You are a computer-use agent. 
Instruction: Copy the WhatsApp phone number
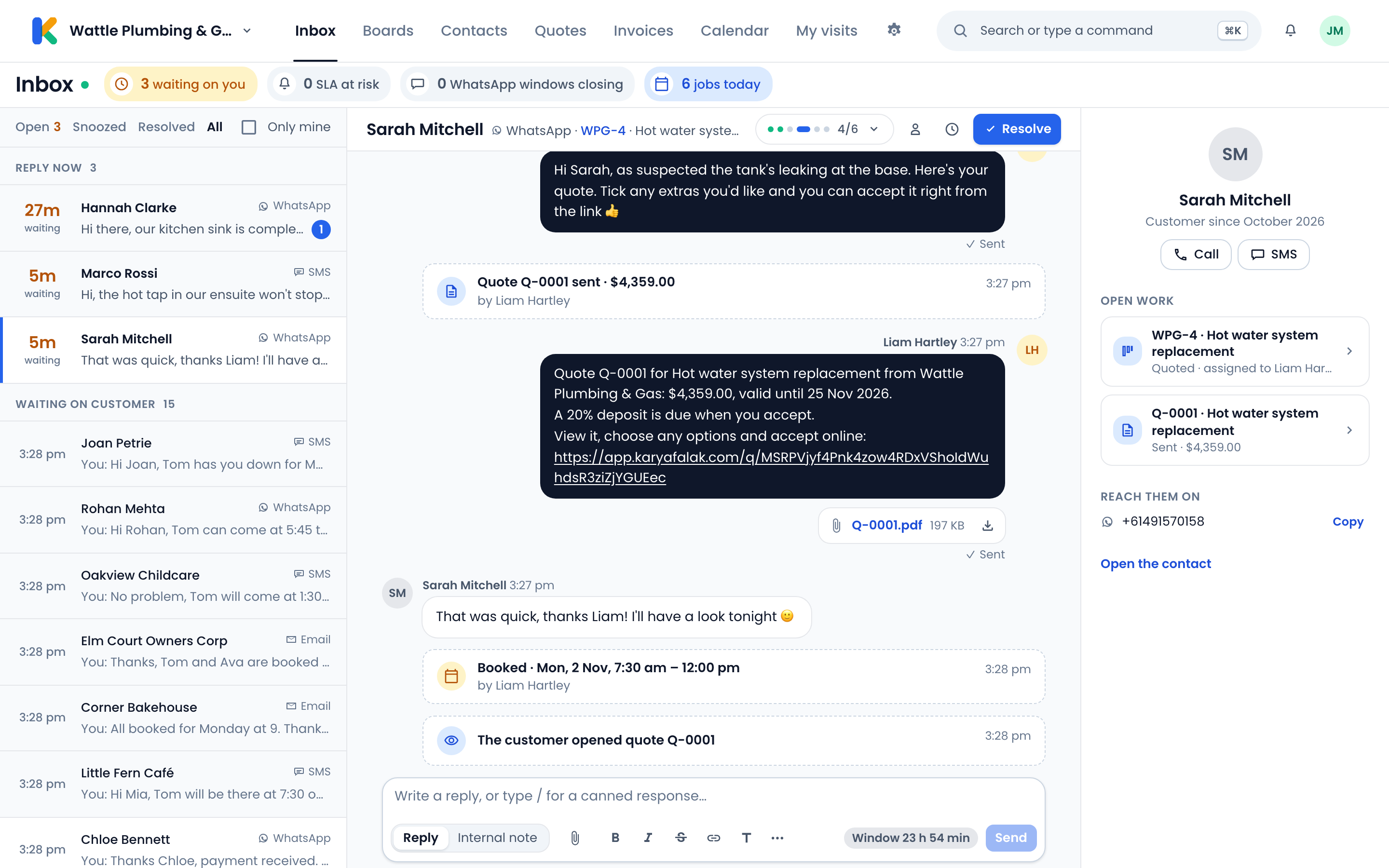1348,522
